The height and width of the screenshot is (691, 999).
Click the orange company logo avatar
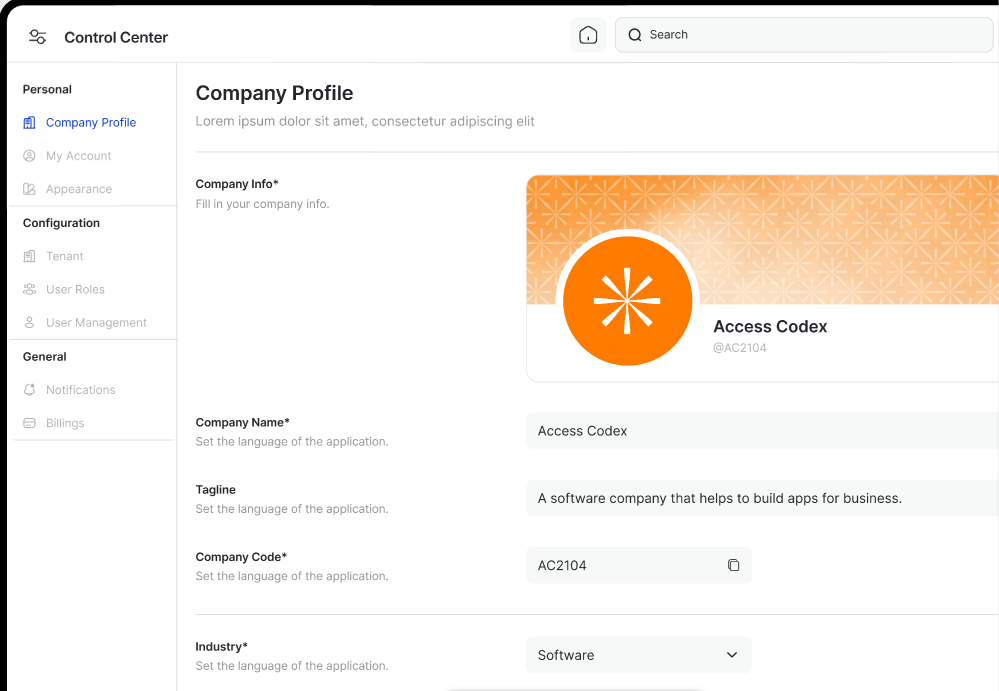click(x=627, y=301)
